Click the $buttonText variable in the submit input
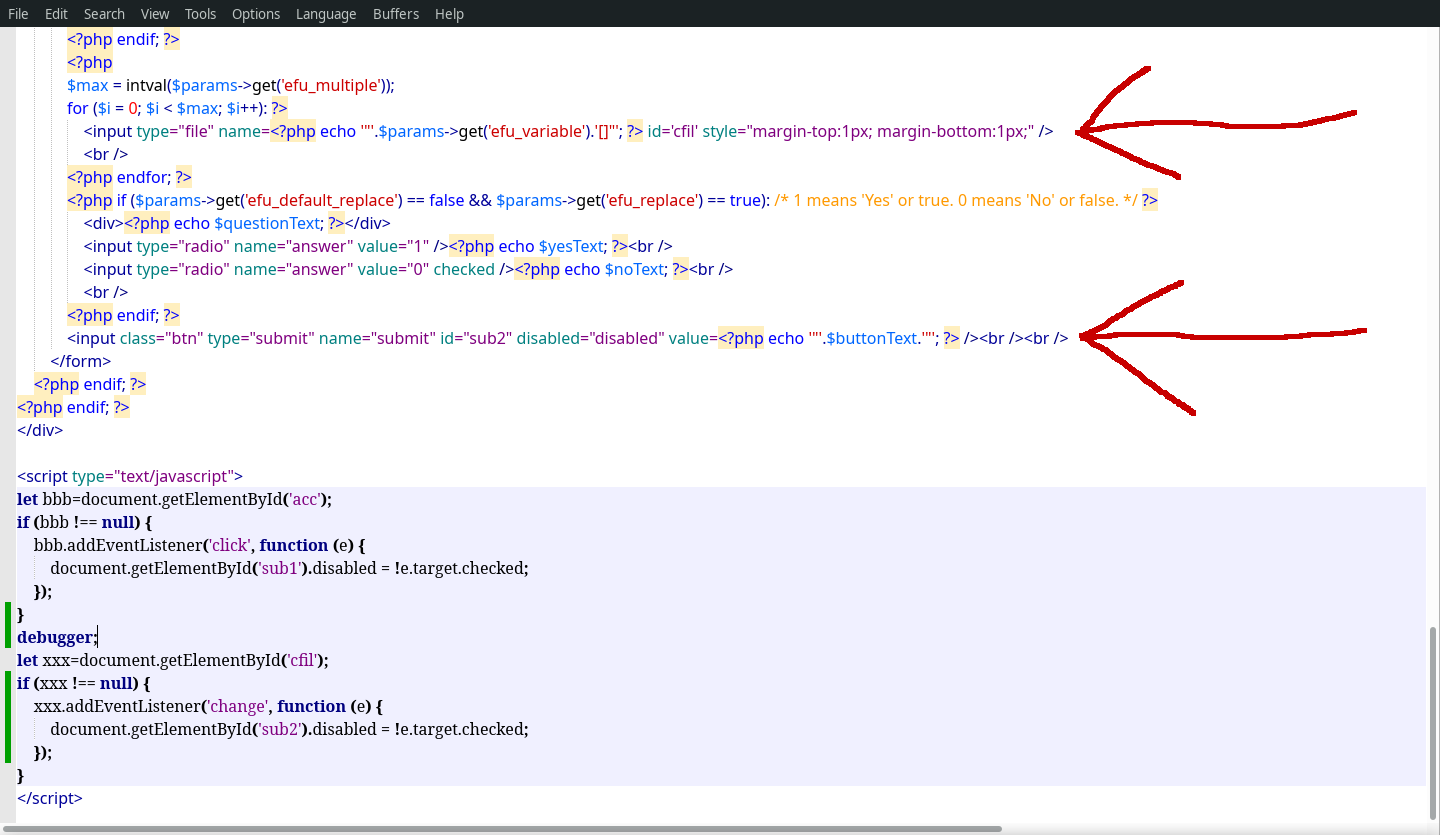Screen dimensions: 1440x835 click(873, 338)
